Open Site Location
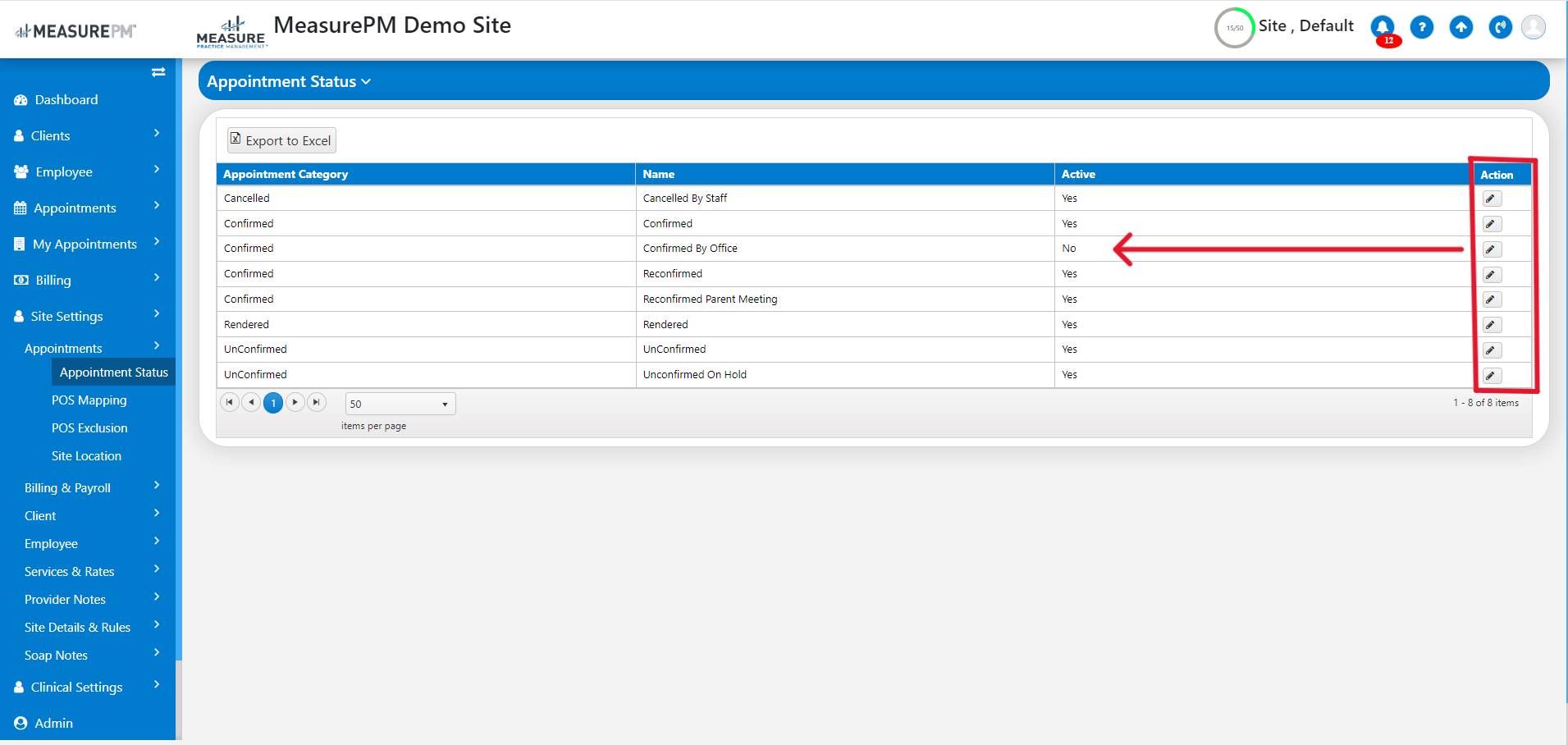 tap(86, 456)
